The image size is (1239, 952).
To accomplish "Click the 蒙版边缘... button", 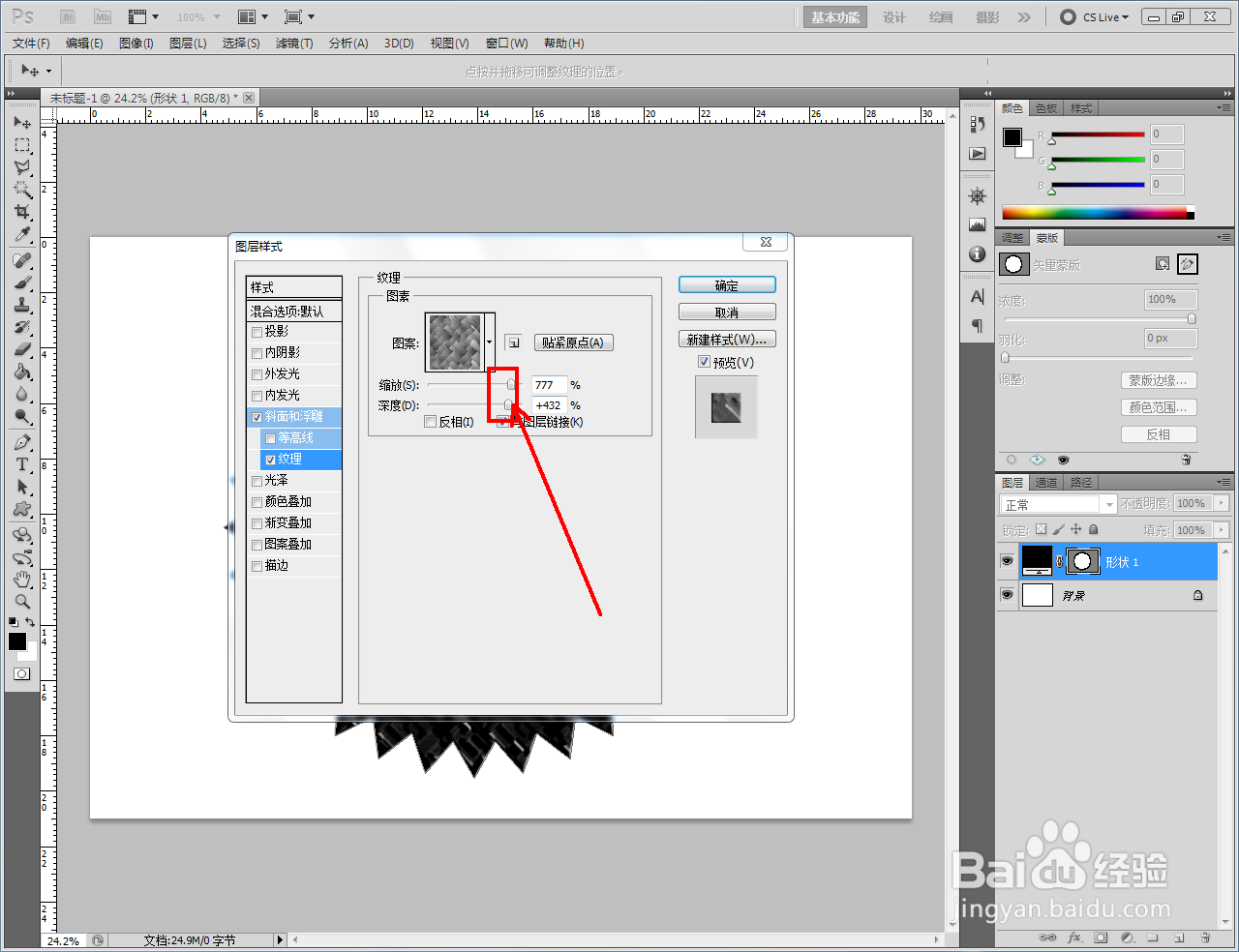I will coord(1159,380).
